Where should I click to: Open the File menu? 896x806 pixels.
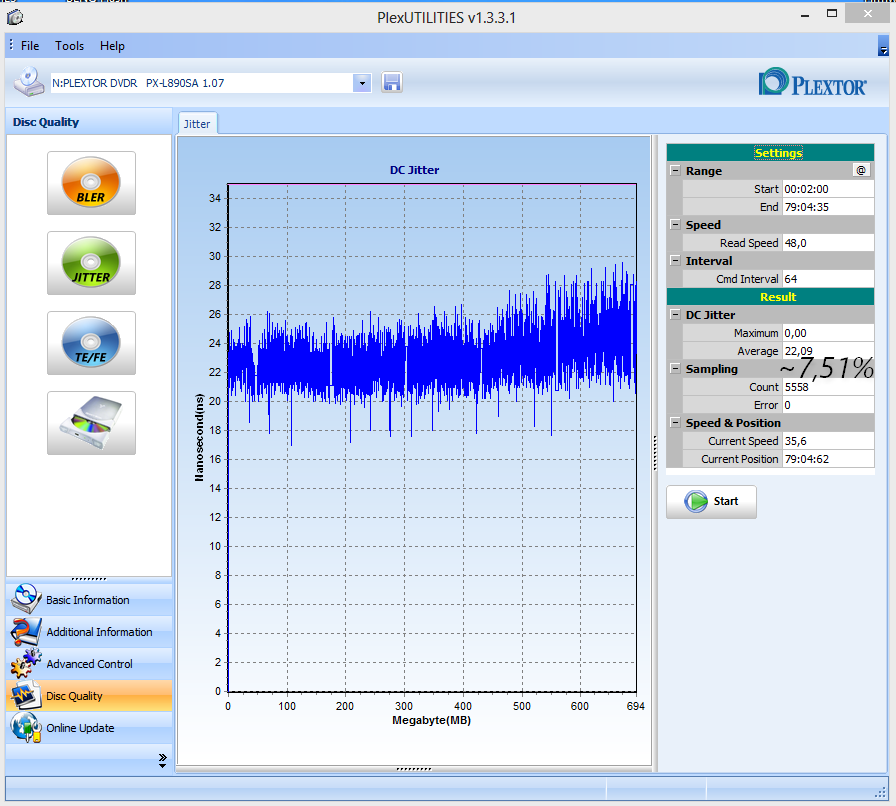click(x=30, y=46)
